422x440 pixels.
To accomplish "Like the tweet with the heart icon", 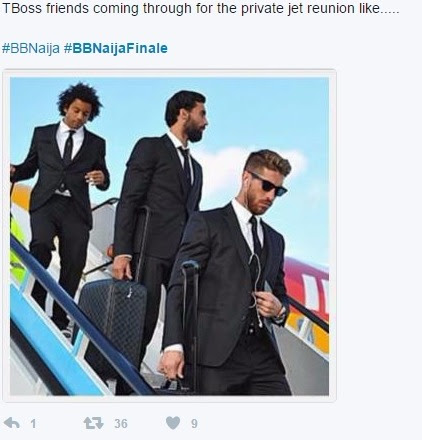I will point(173,423).
